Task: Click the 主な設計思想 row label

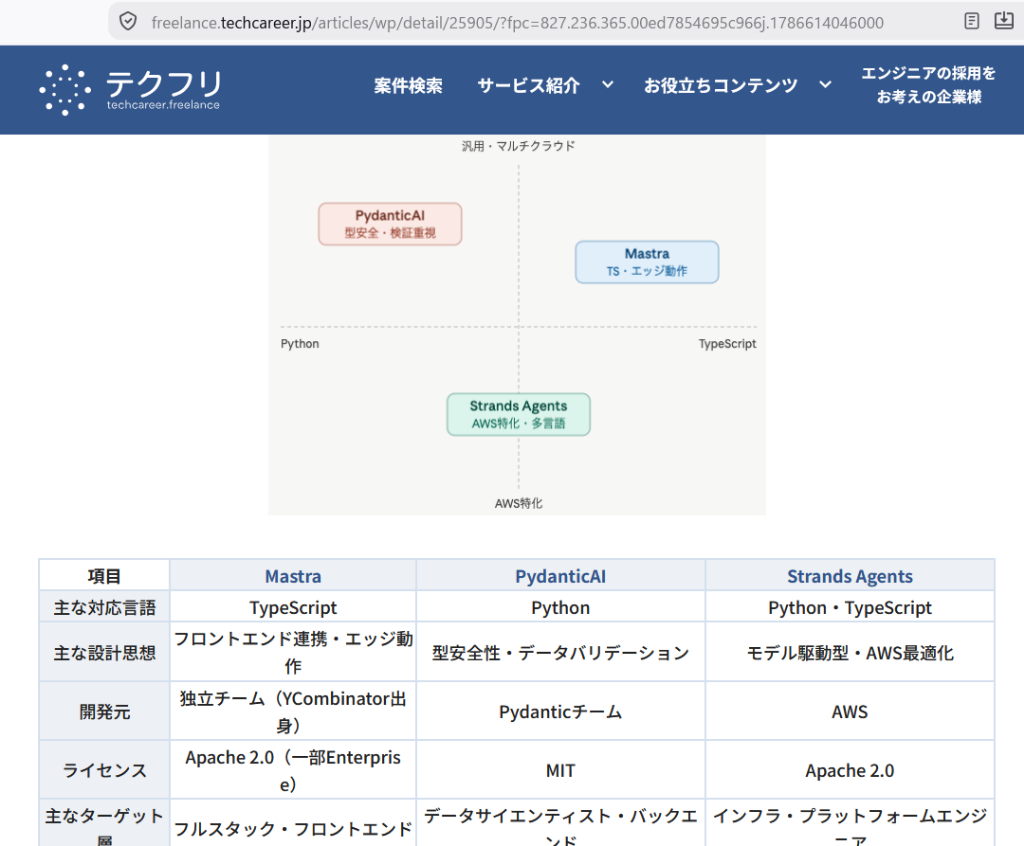Action: coord(104,652)
